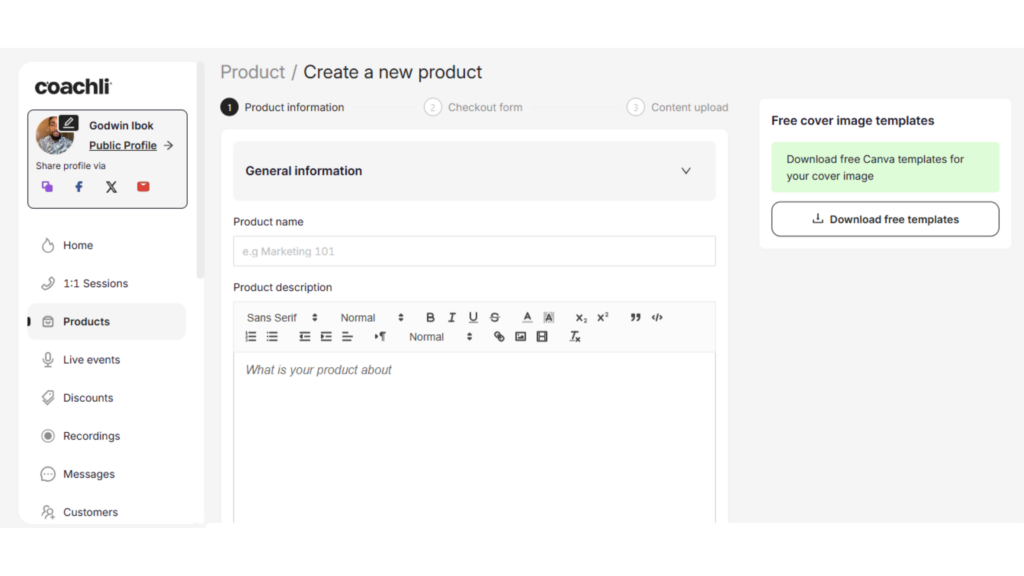1024x576 pixels.
Task: Insert a blockquote in the editor
Action: (635, 317)
